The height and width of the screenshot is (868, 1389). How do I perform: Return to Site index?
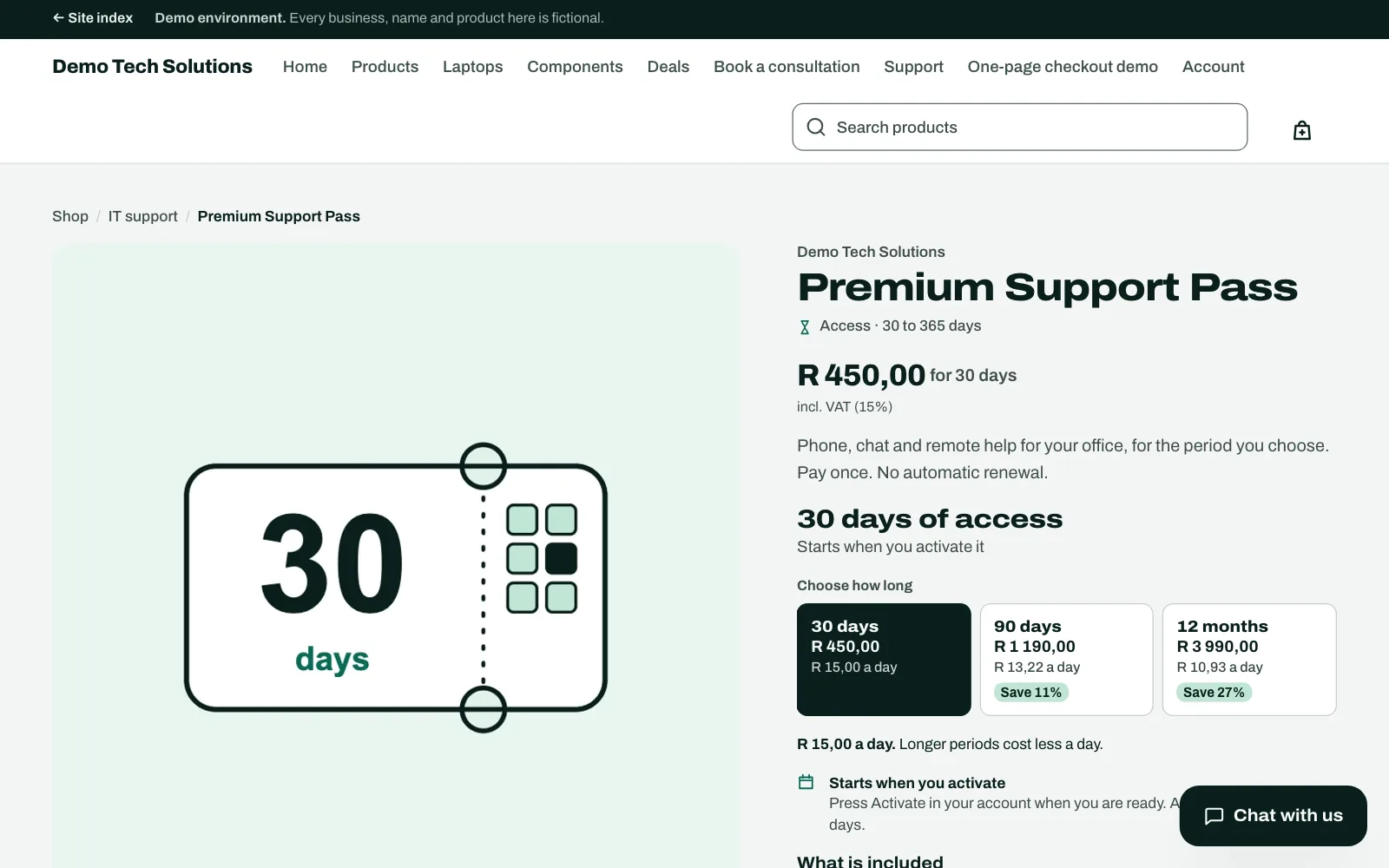pyautogui.click(x=93, y=18)
